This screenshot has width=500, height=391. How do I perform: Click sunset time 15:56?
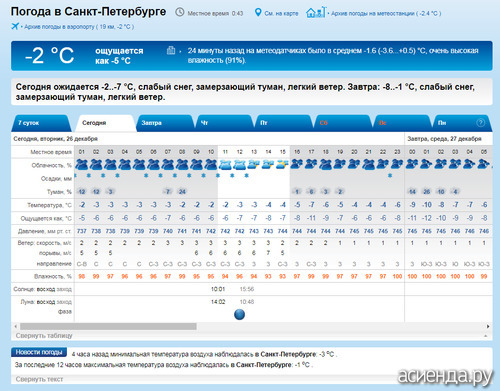(247, 289)
